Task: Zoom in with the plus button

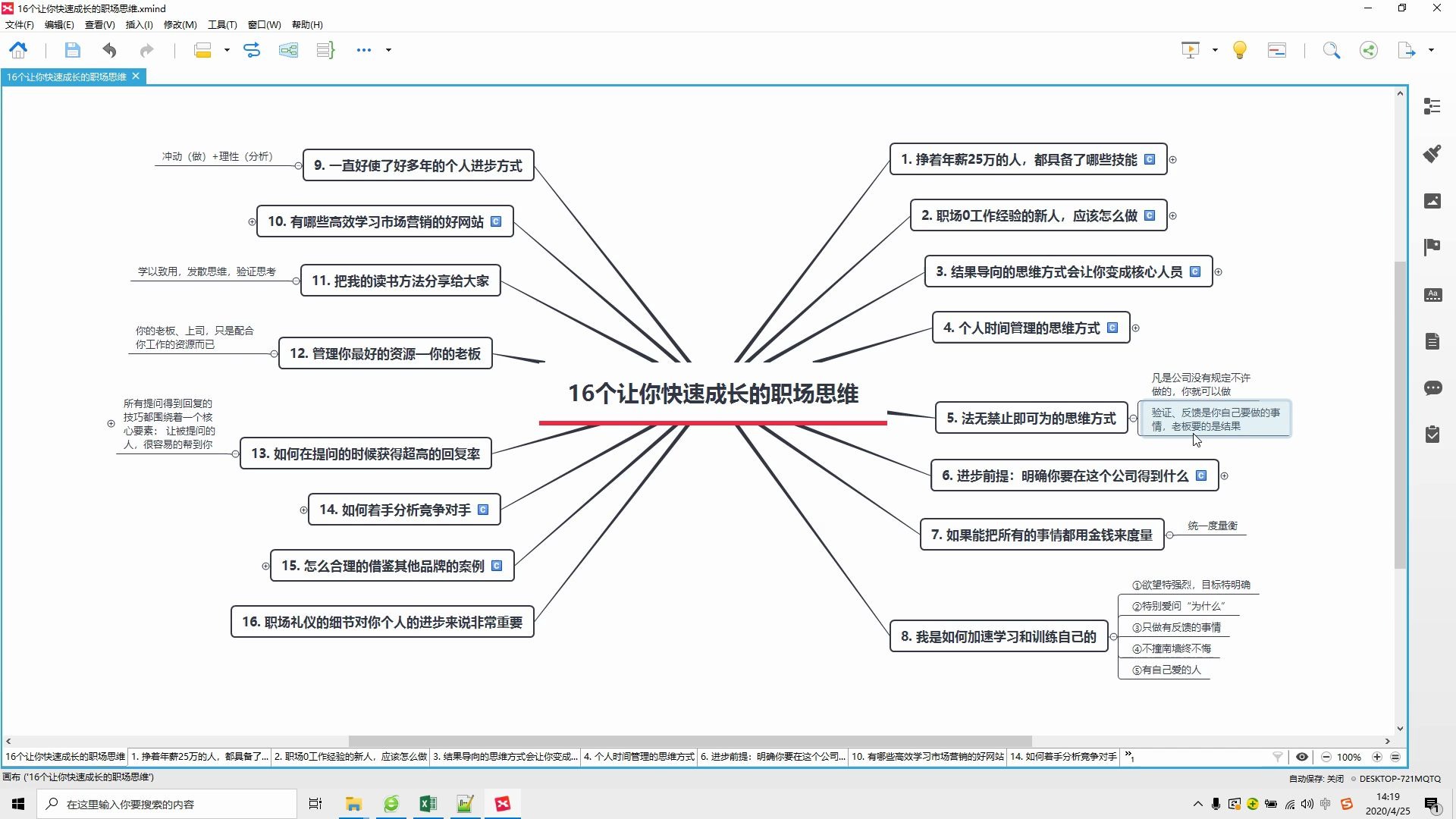Action: click(1377, 757)
